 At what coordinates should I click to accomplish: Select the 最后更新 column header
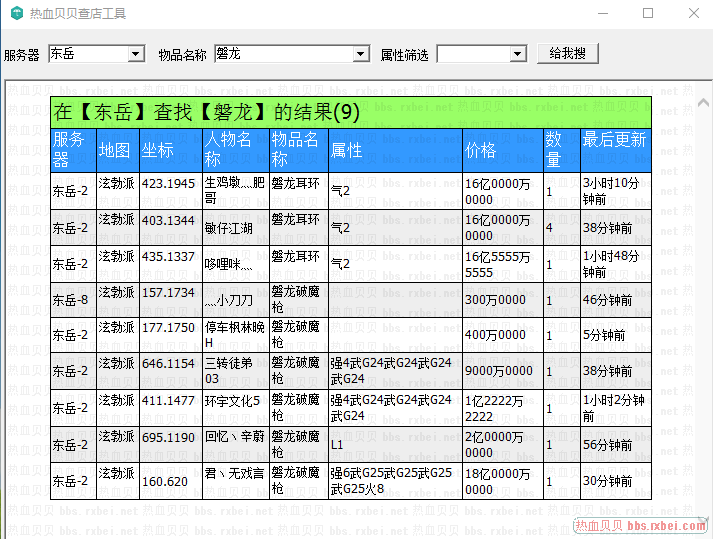[x=614, y=150]
